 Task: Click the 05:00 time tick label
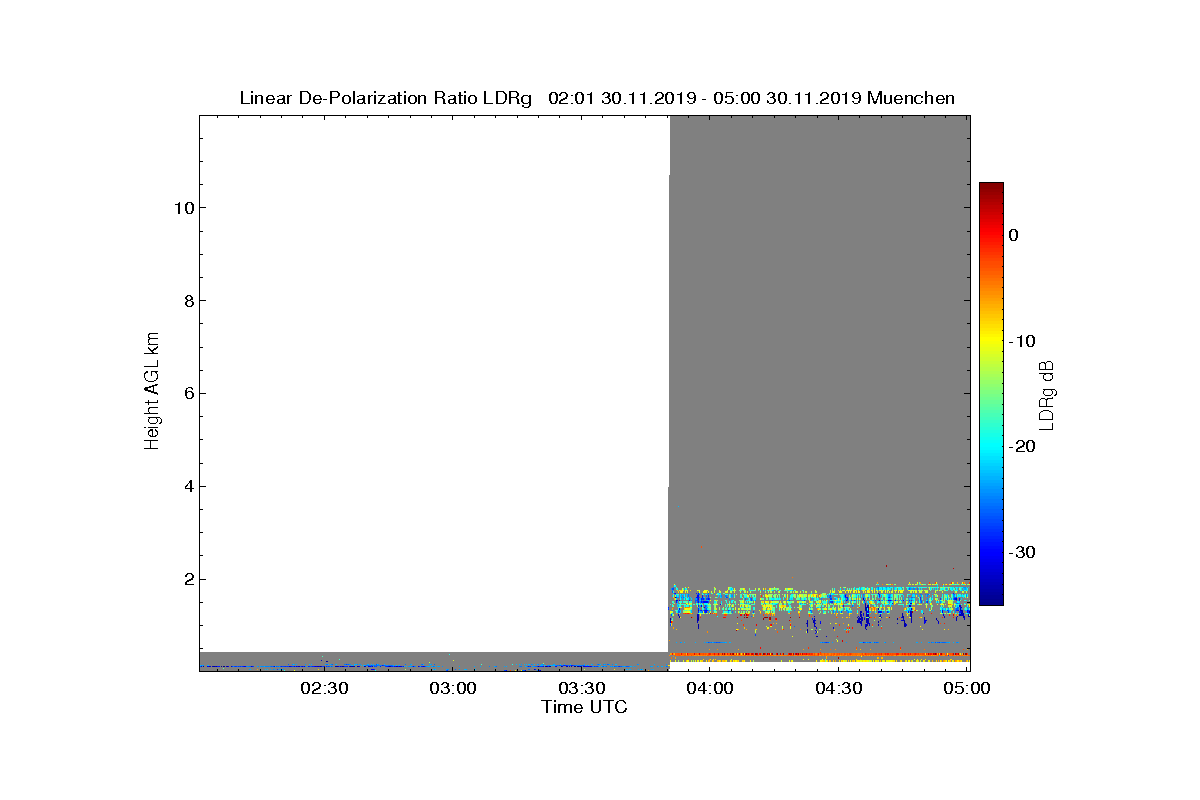pos(967,689)
